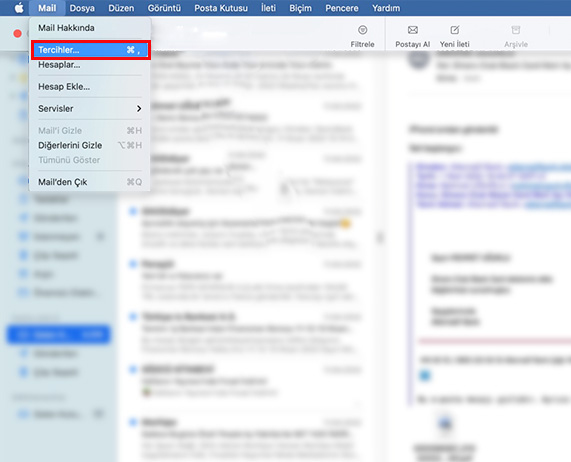Select Tercihler… in the Mail menu
The height and width of the screenshot is (462, 571).
coord(91,50)
